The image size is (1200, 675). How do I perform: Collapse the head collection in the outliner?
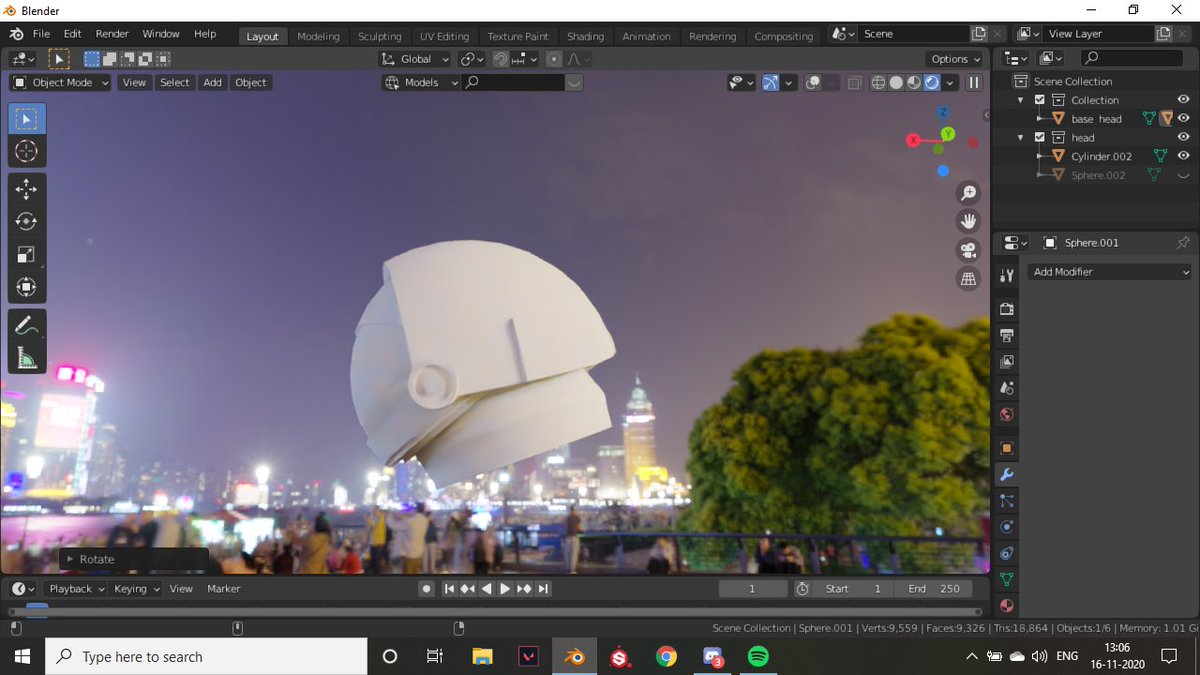click(x=1019, y=137)
